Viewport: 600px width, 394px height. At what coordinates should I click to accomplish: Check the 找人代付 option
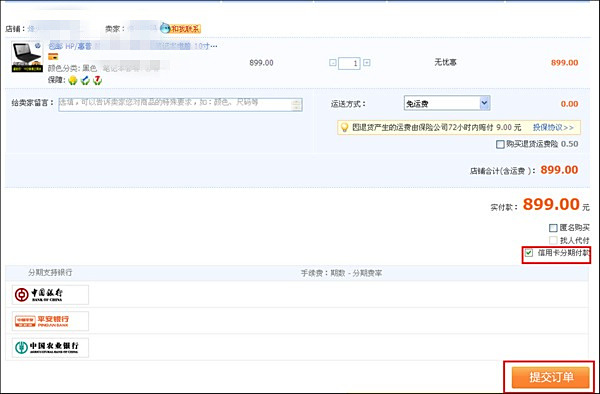553,240
